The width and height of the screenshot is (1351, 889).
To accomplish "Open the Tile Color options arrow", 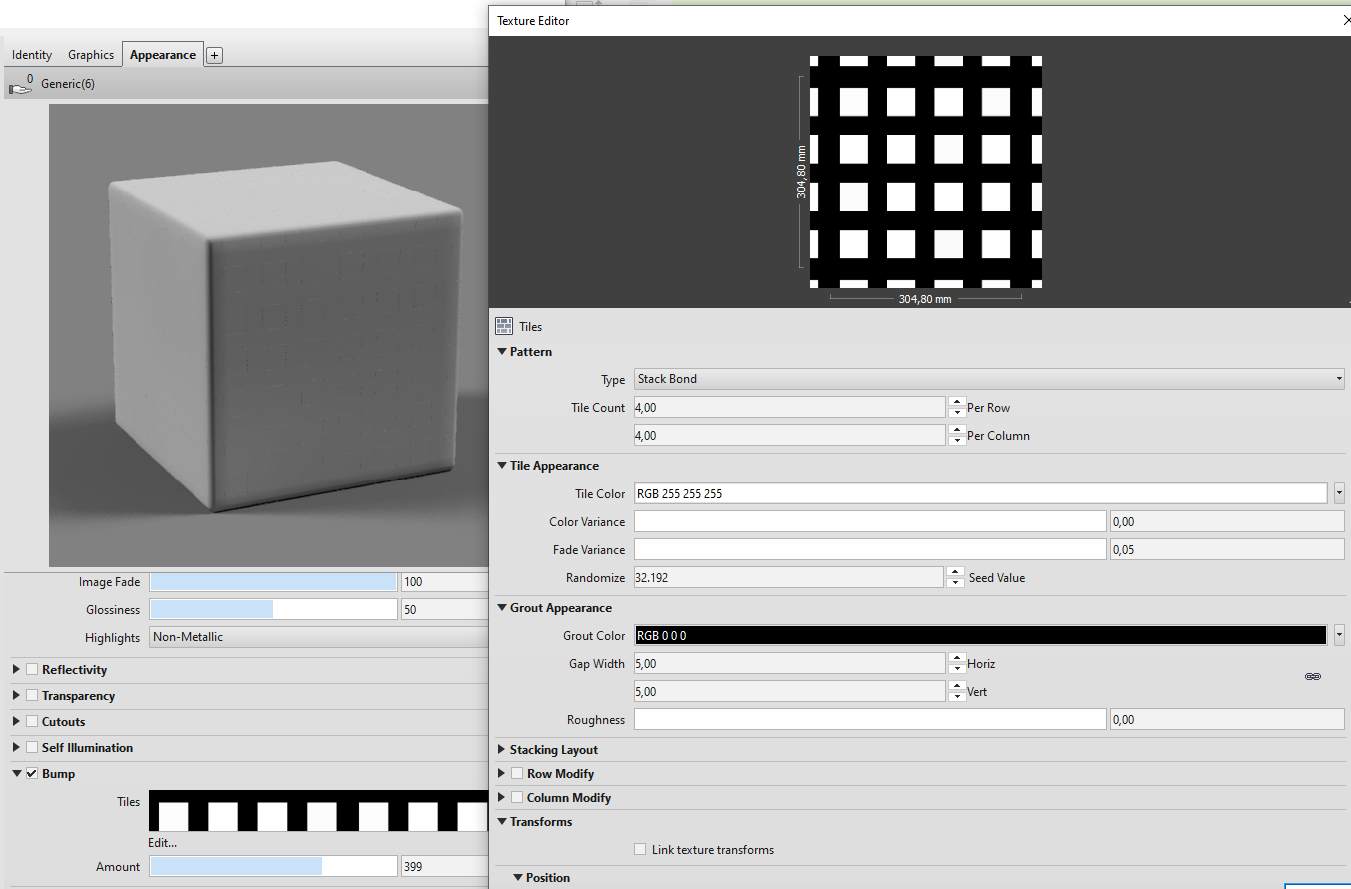I will [x=1339, y=493].
